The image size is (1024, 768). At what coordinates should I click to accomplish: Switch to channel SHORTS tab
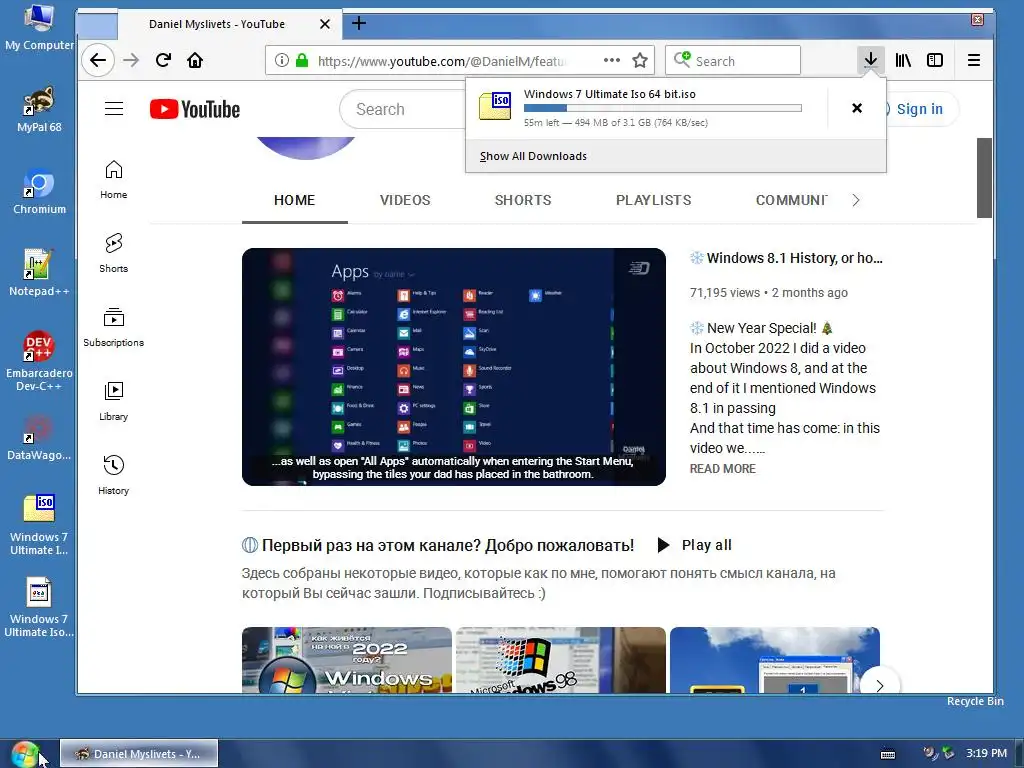coord(523,200)
